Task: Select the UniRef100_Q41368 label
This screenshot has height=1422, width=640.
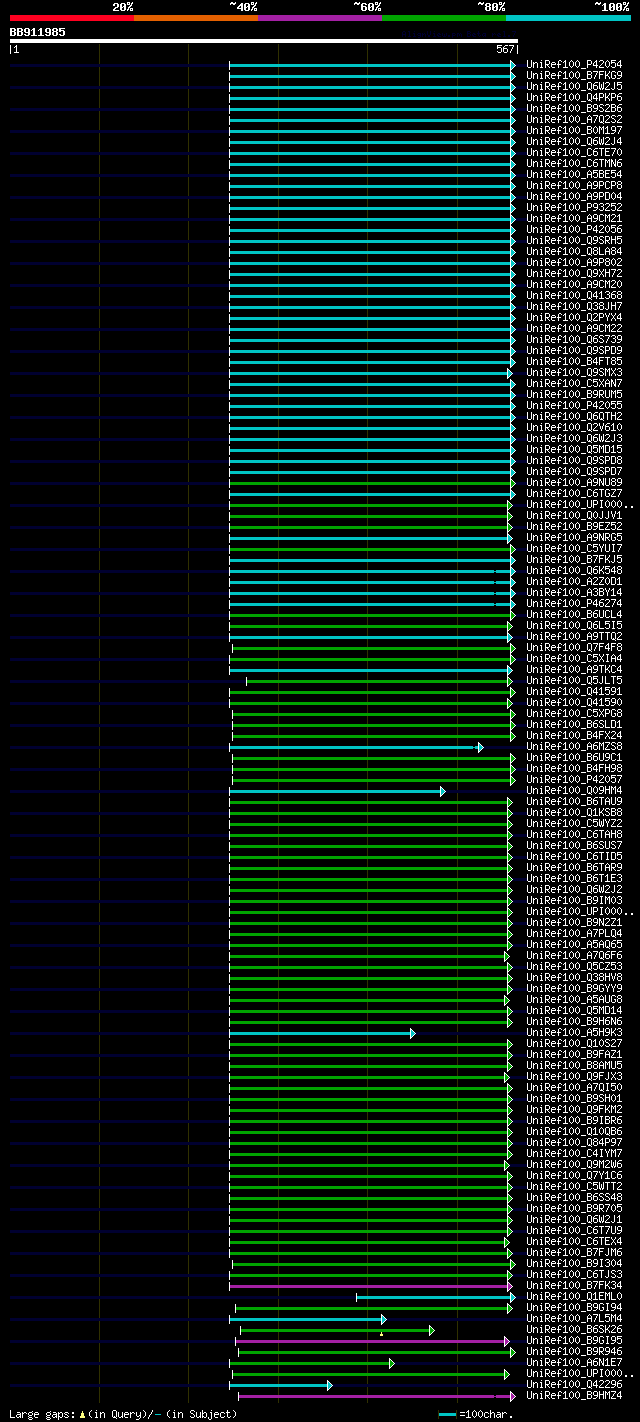Action: (574, 296)
